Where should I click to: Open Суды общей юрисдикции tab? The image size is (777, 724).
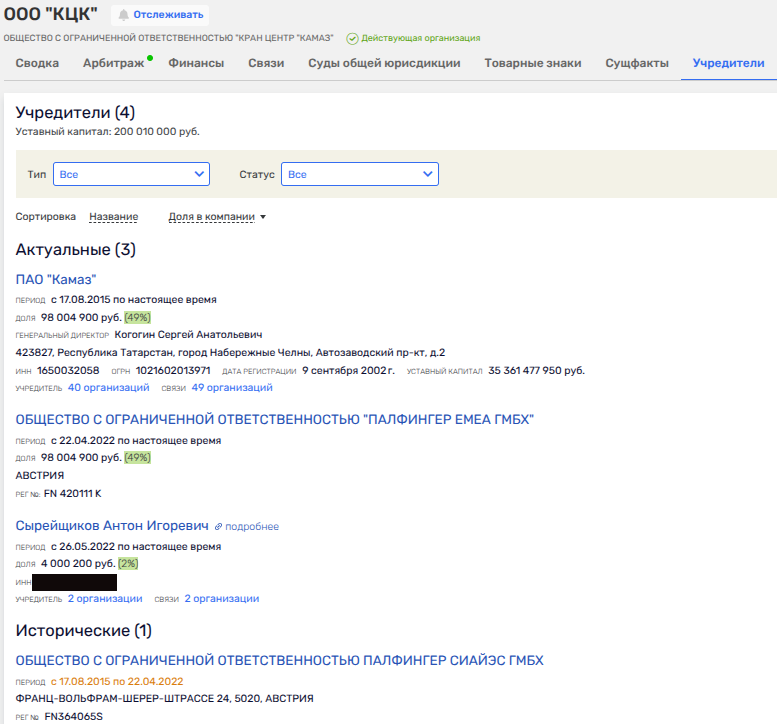pos(384,63)
